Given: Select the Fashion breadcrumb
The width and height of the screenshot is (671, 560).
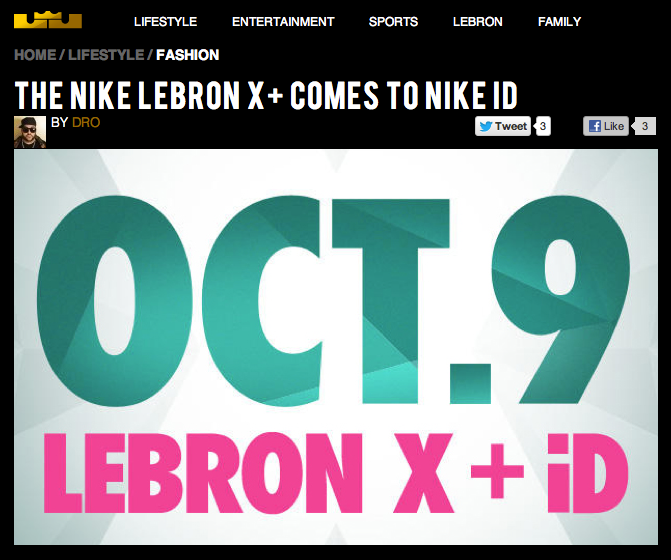Looking at the screenshot, I should tap(187, 55).
